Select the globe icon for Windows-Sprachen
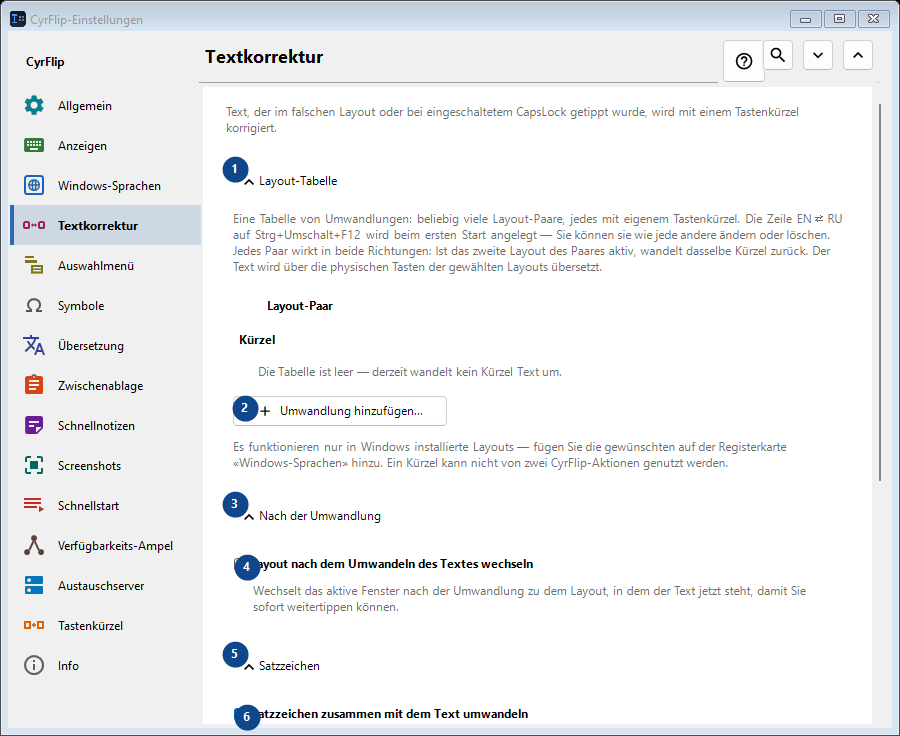Image resolution: width=900 pixels, height=736 pixels. 34,185
